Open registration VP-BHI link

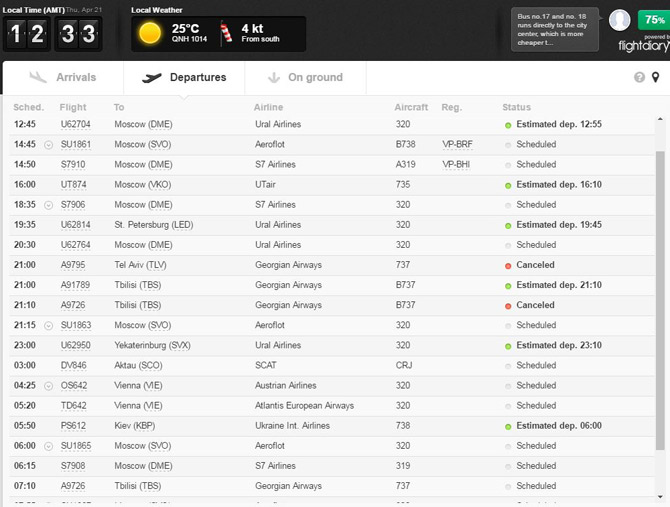(456, 164)
